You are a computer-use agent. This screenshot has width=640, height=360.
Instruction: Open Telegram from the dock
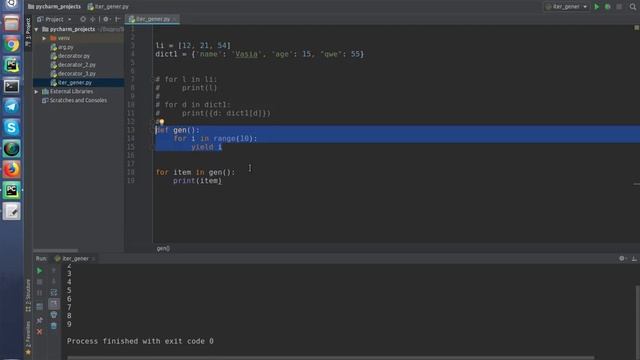(x=11, y=107)
